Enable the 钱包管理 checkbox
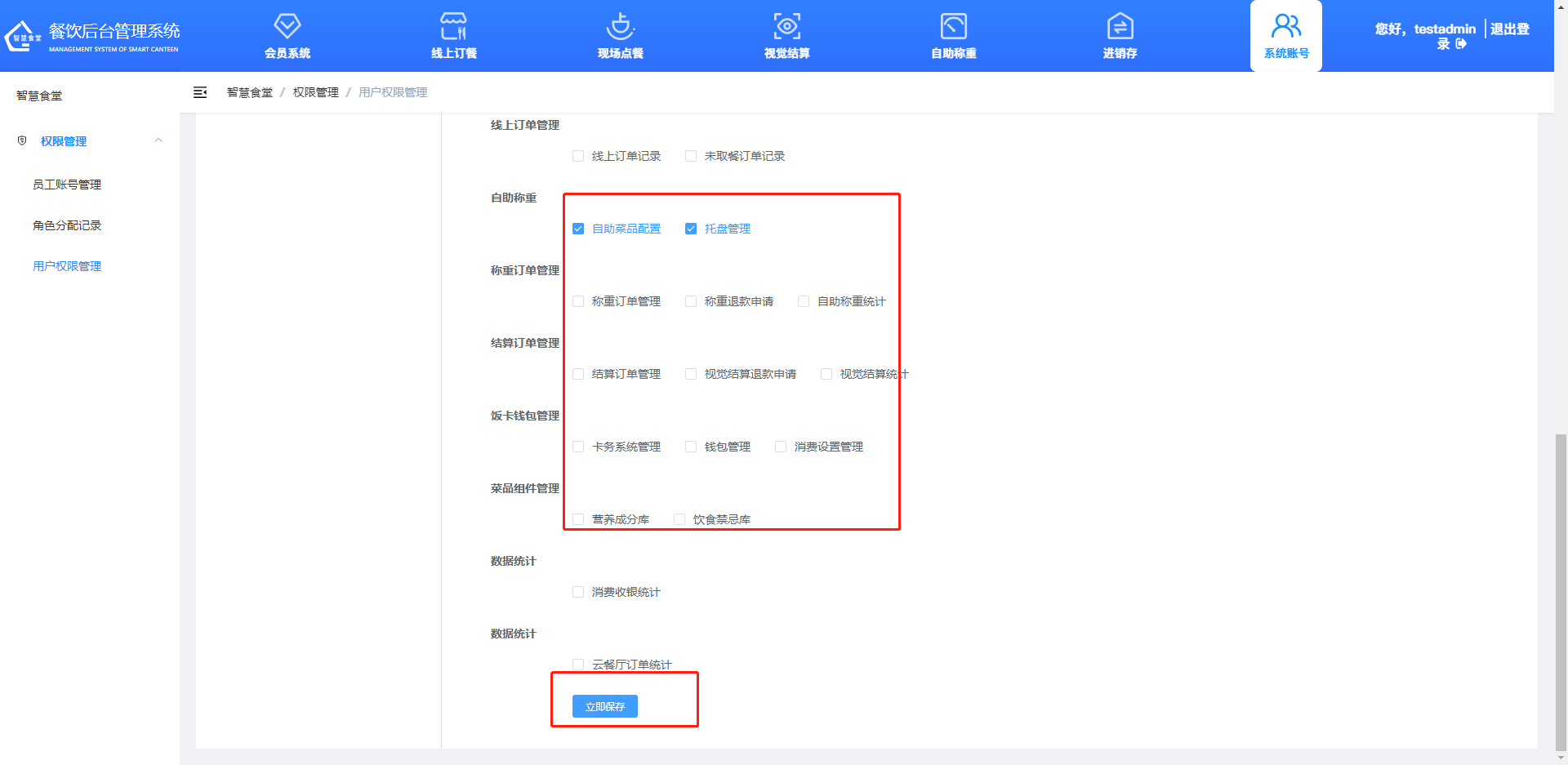This screenshot has height=765, width=1568. tap(690, 447)
